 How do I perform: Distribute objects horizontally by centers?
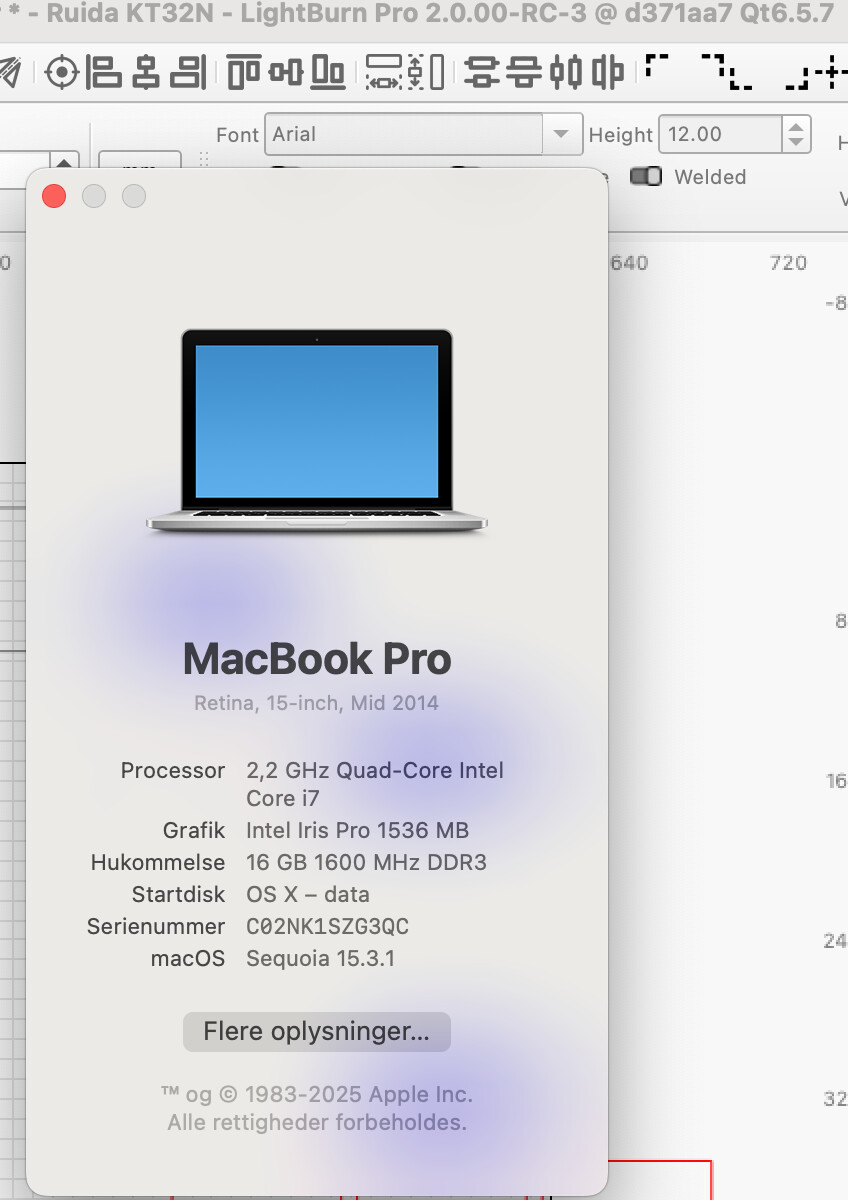tap(567, 72)
